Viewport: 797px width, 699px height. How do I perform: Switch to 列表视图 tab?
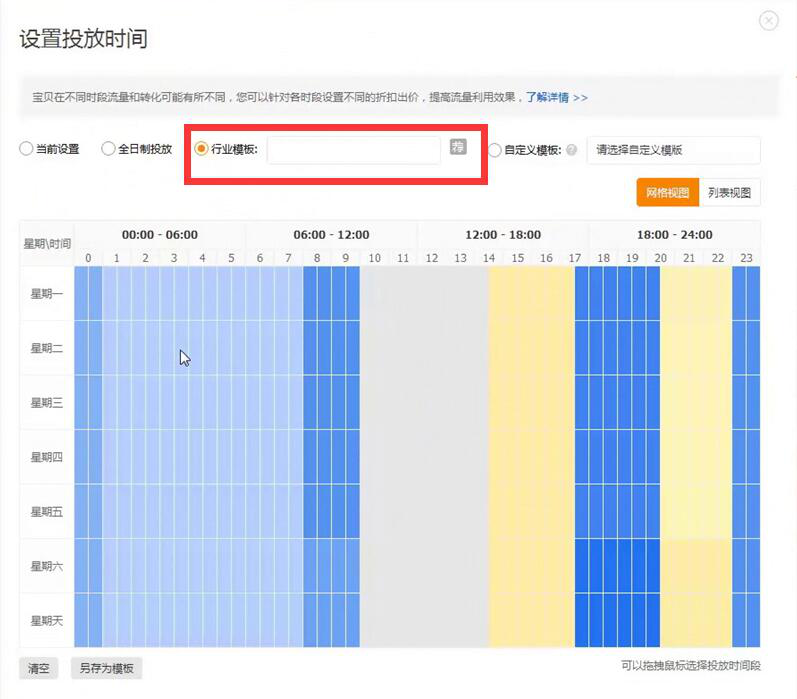(x=728, y=192)
